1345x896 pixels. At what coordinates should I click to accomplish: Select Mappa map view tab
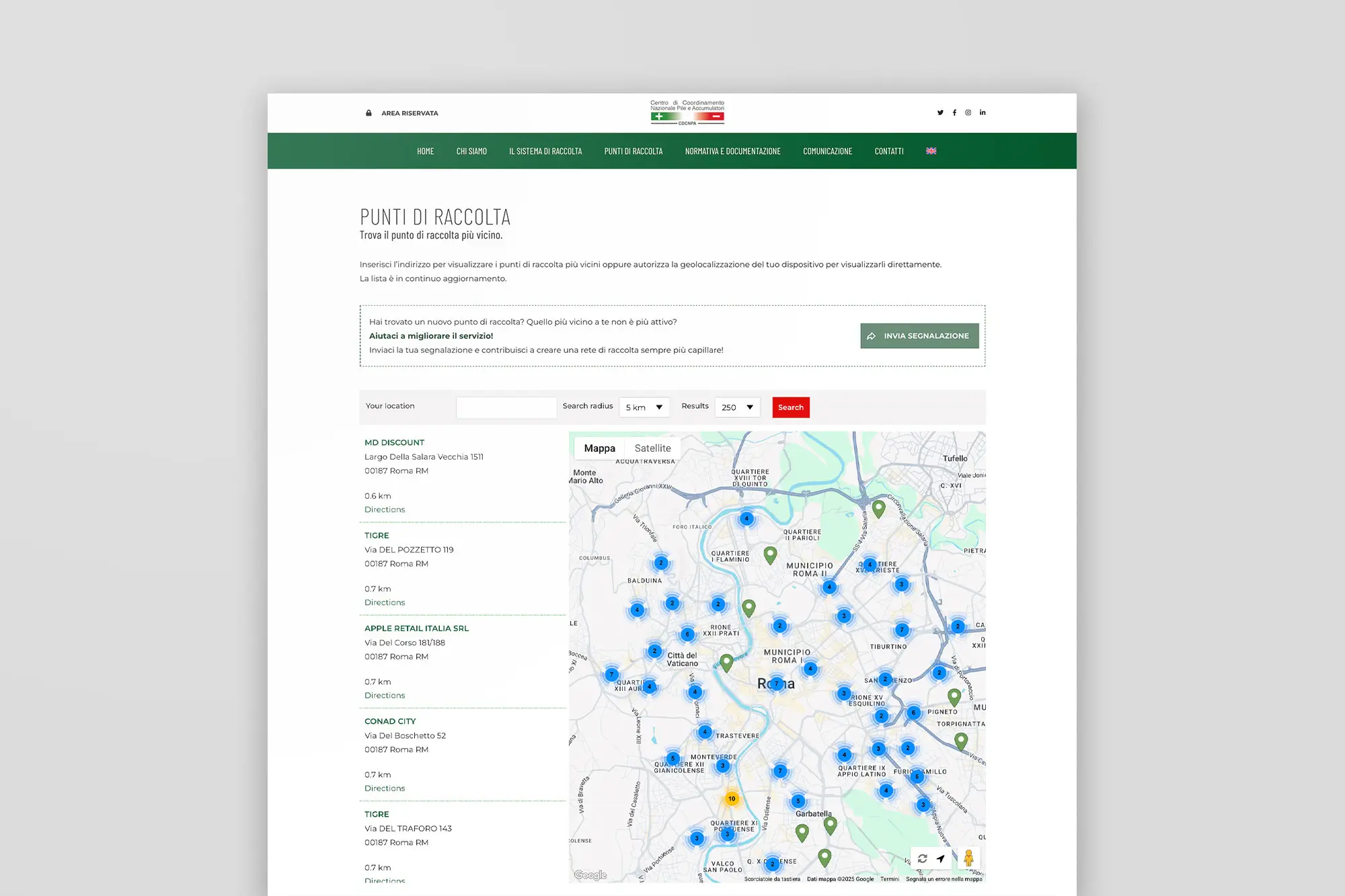599,448
